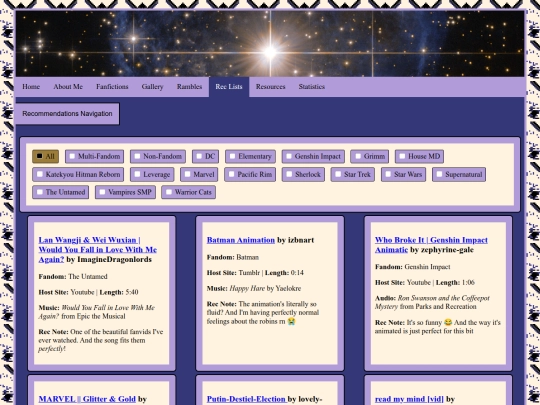Open the Resources page

click(x=270, y=87)
